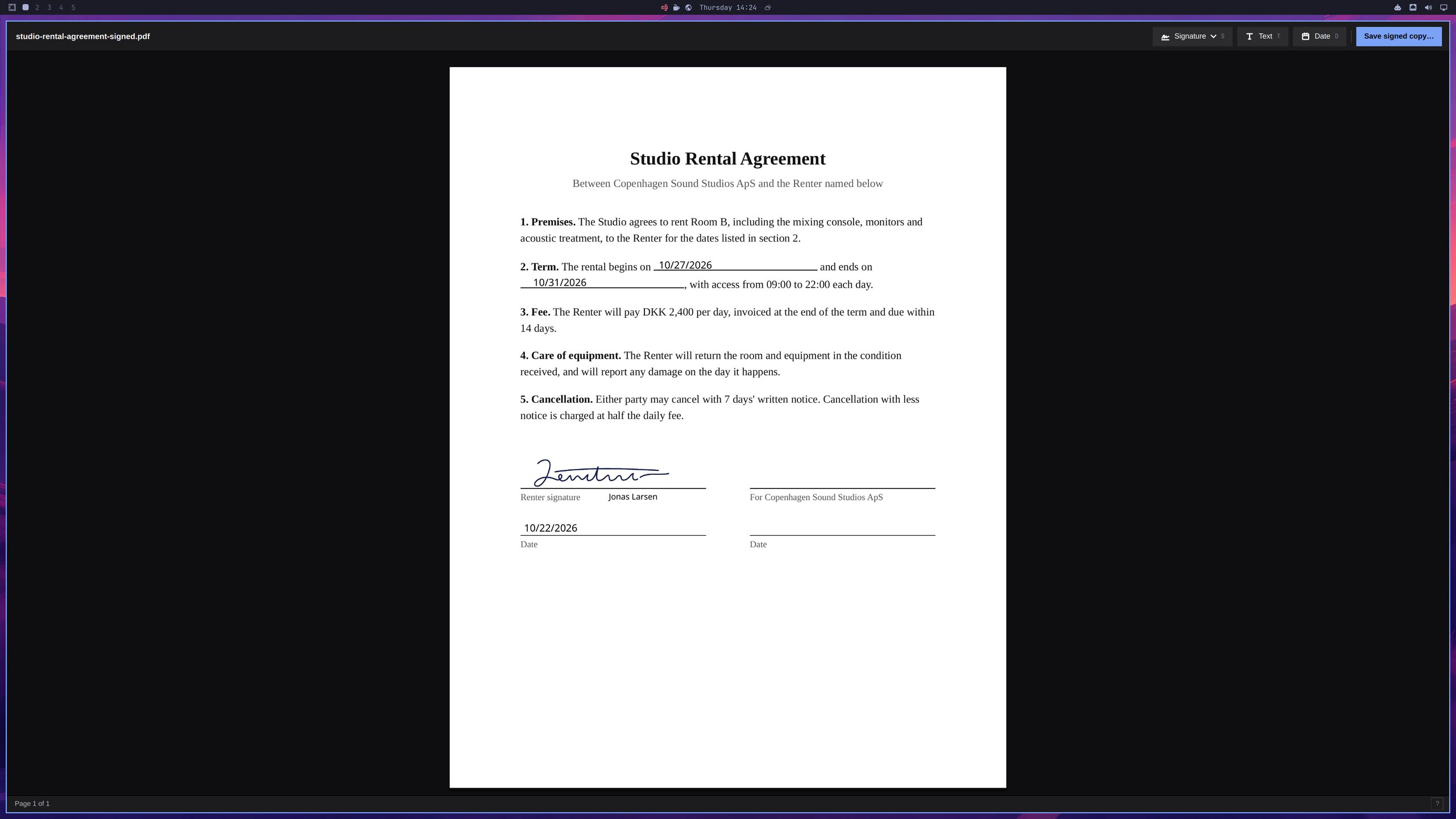
Task: Click the studio-rental-agreement-signed.pdf file name
Action: tap(83, 36)
